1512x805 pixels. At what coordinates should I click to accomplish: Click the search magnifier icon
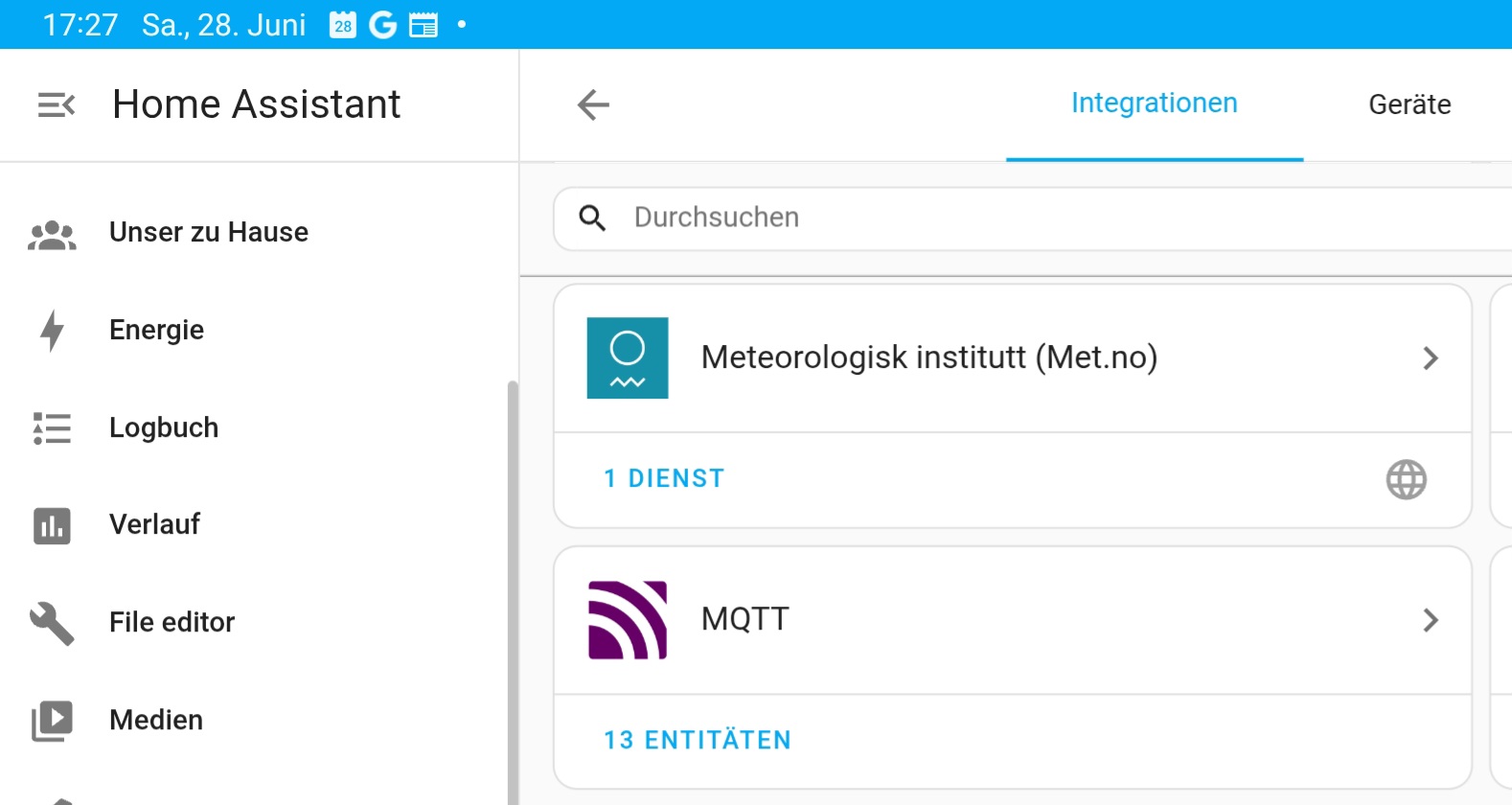592,218
